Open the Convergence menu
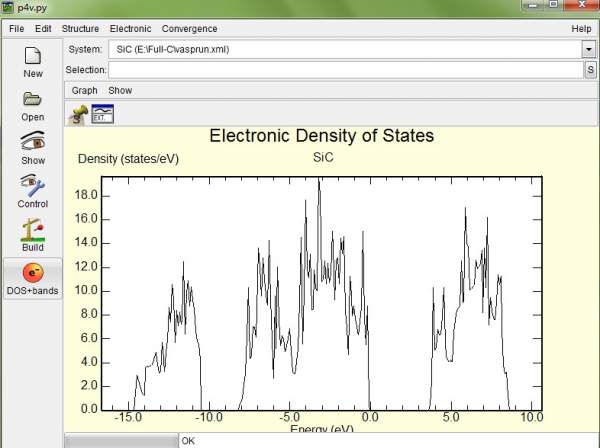Viewport: 600px width, 448px height. coord(189,29)
